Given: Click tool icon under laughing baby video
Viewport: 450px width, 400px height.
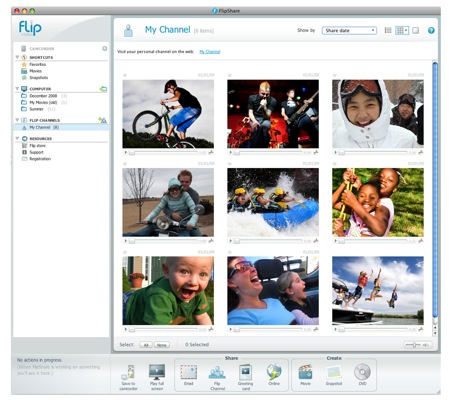Looking at the screenshot, I should click(x=211, y=329).
